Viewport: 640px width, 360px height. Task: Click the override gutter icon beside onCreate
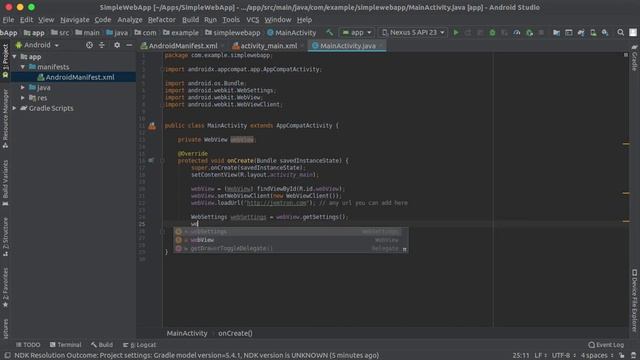click(x=151, y=160)
